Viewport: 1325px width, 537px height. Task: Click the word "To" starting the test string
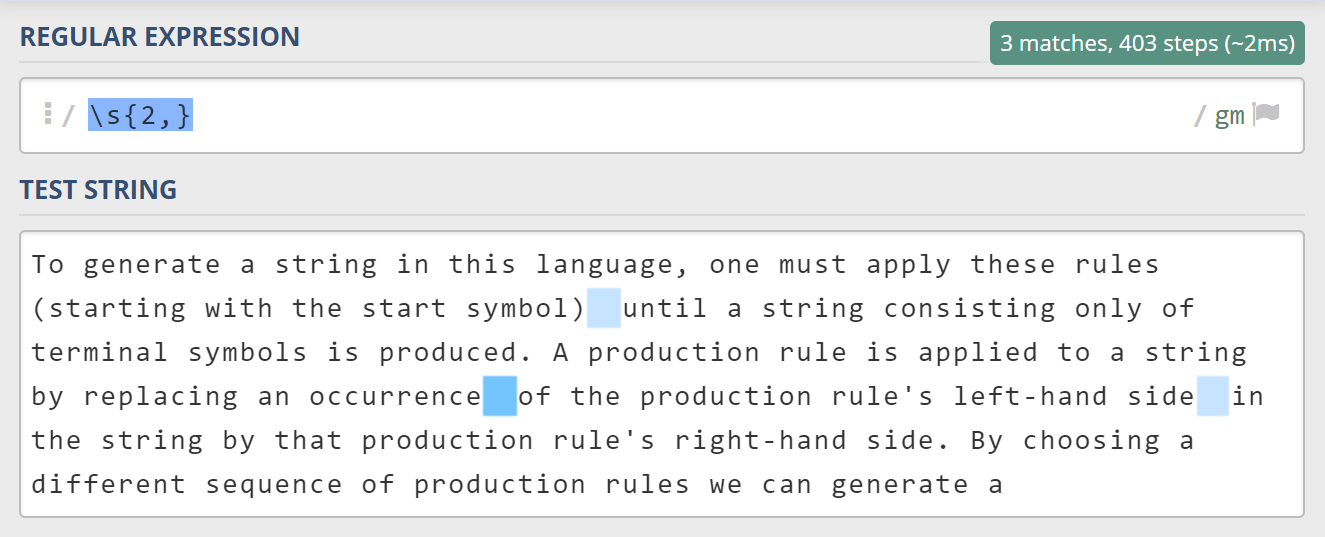48,265
